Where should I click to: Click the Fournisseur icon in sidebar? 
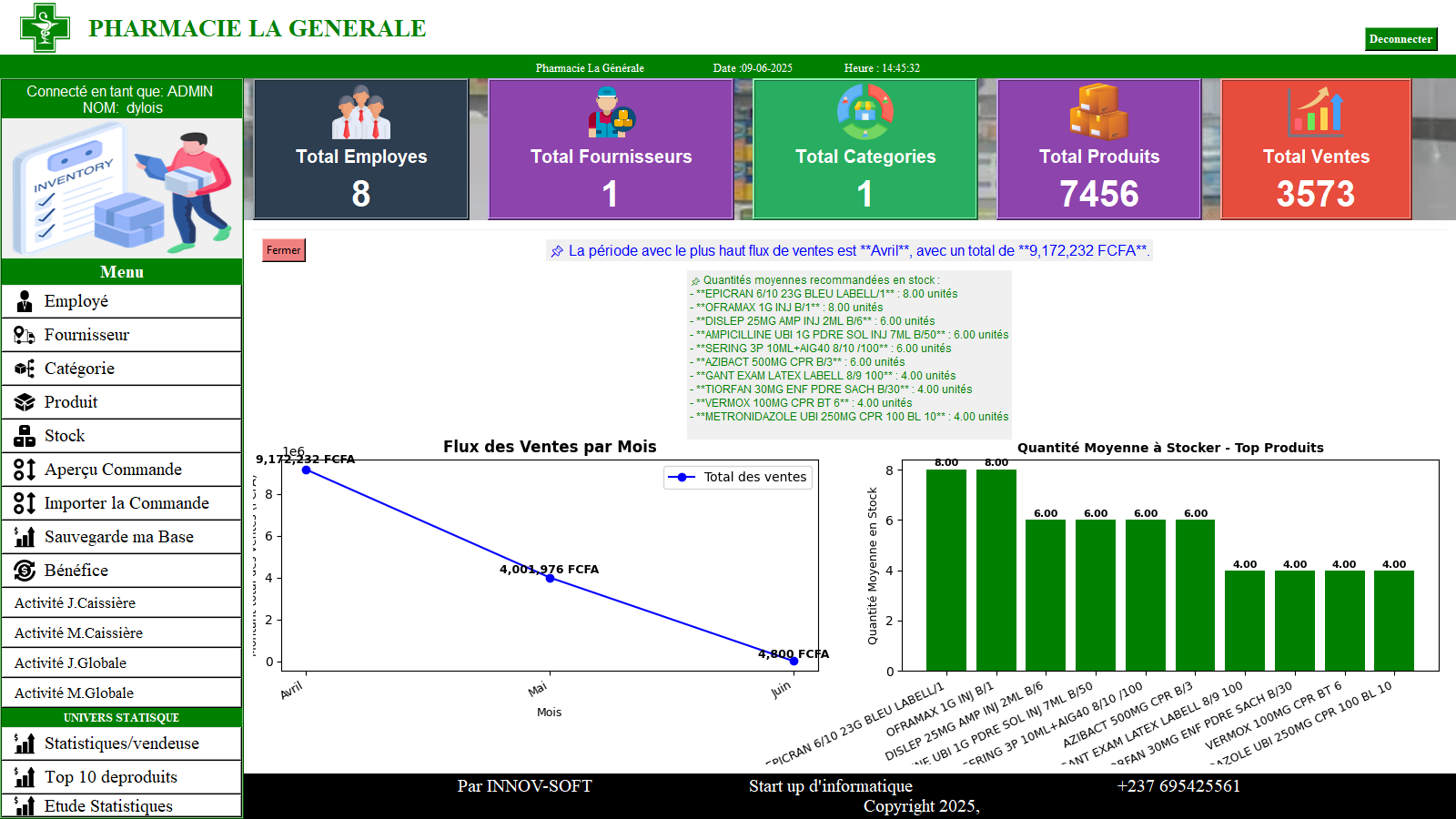pos(25,335)
